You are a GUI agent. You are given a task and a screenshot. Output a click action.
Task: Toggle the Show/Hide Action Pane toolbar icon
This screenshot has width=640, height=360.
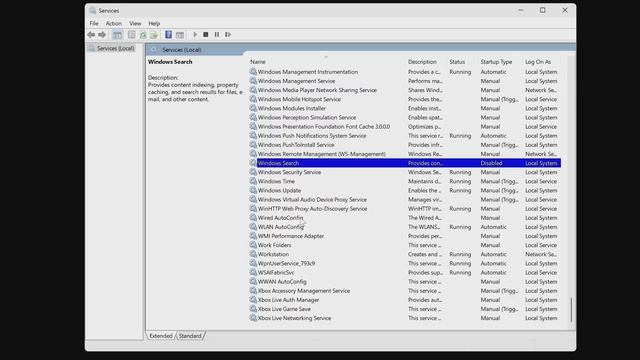[180, 35]
